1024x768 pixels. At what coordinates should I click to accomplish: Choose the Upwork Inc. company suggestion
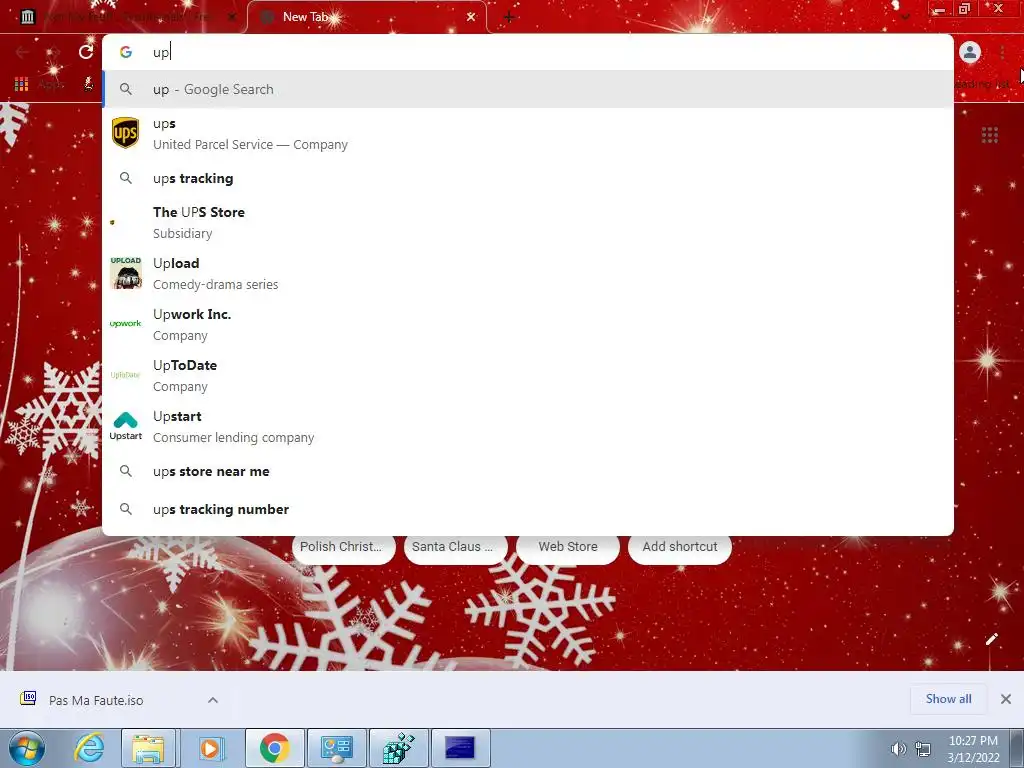pyautogui.click(x=528, y=325)
